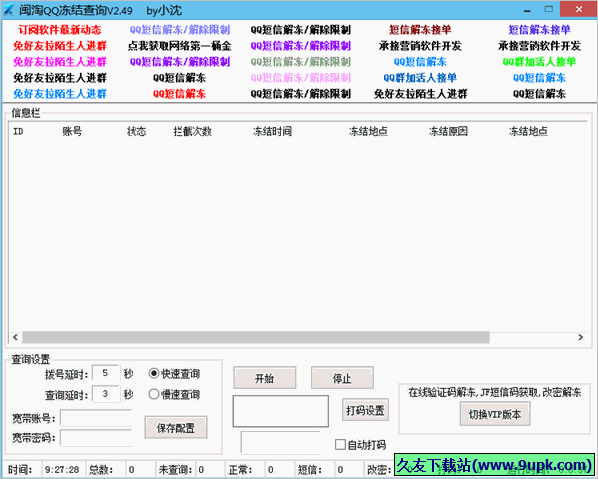Open the pink QQ短信解冻/解除限制 link
598x479 pixels.
click(x=301, y=78)
